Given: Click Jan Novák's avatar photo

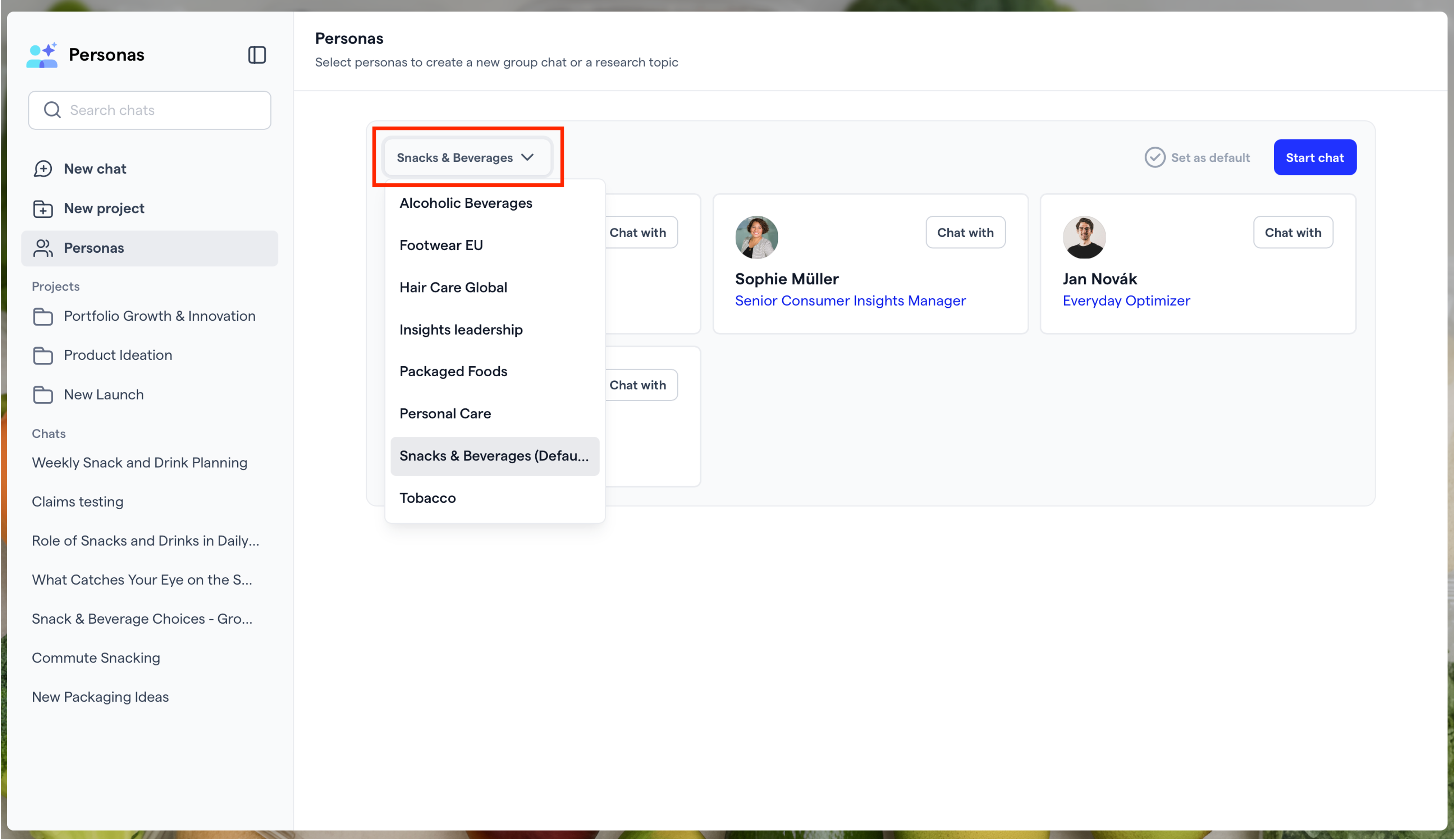Looking at the screenshot, I should (x=1084, y=237).
